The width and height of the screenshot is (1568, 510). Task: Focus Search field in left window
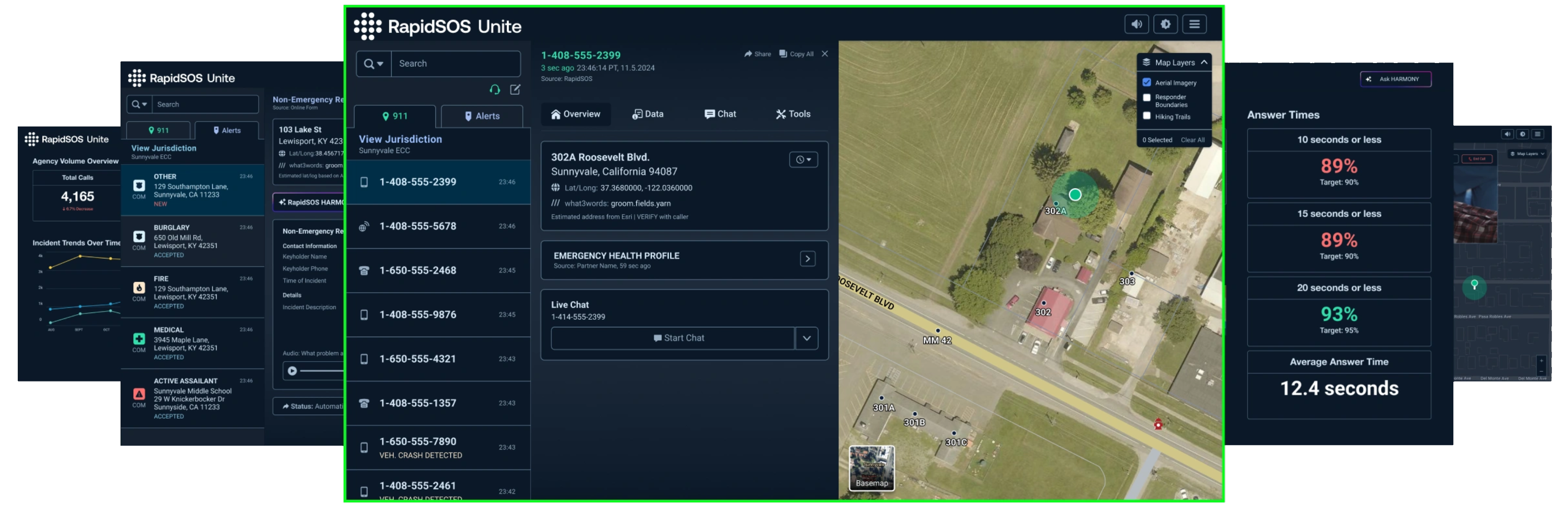[205, 105]
